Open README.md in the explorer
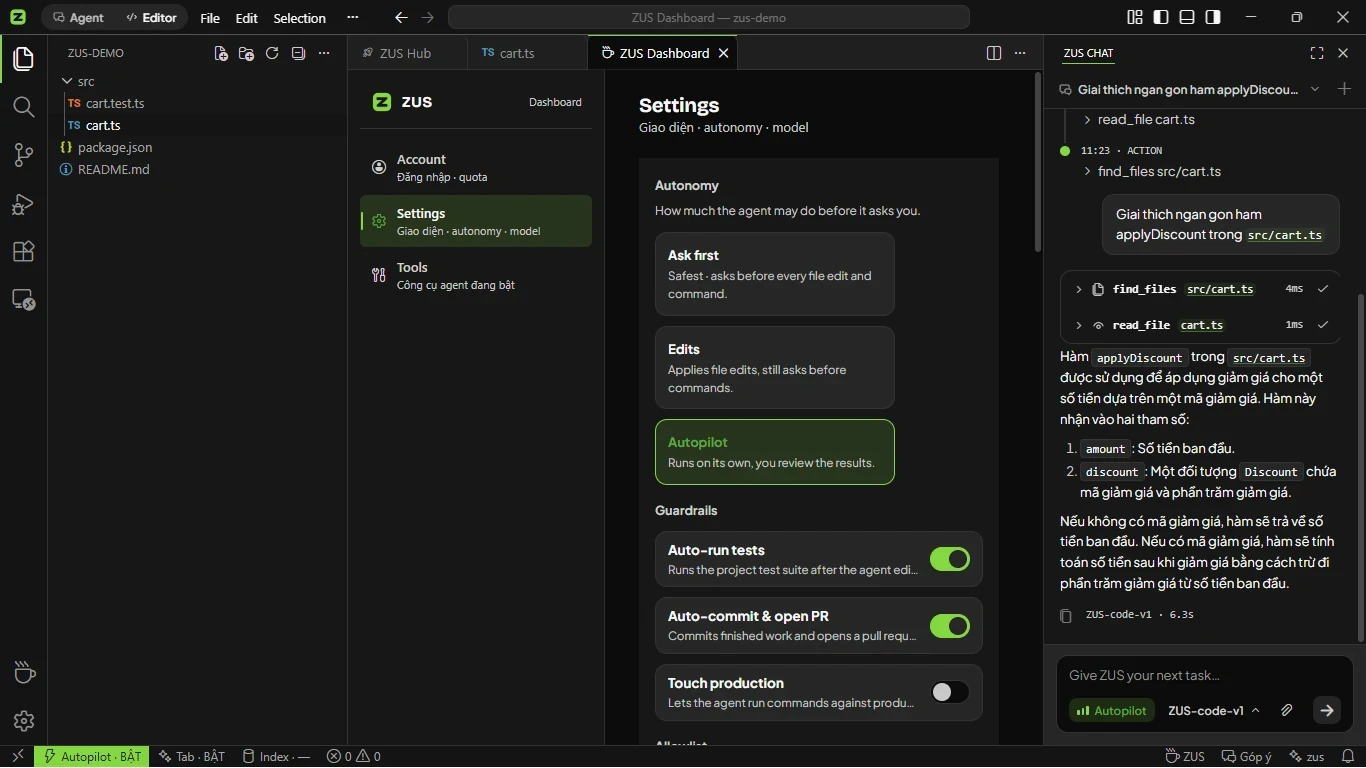The height and width of the screenshot is (768, 1366). pos(113,169)
